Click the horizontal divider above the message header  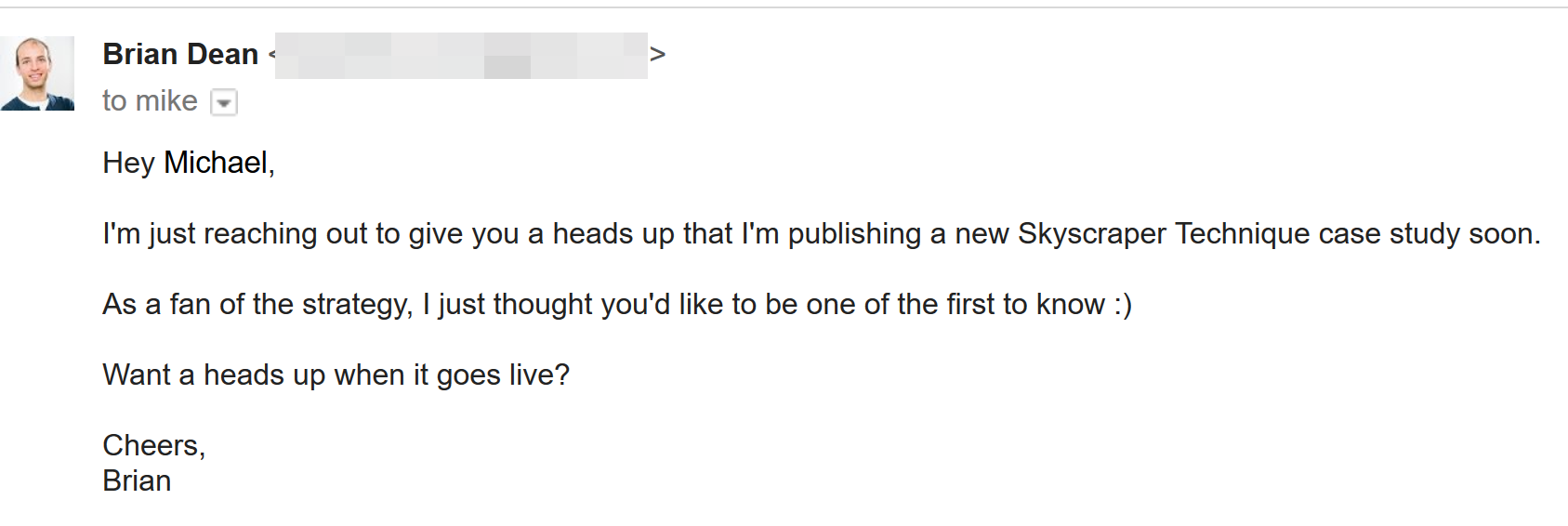coord(784,7)
